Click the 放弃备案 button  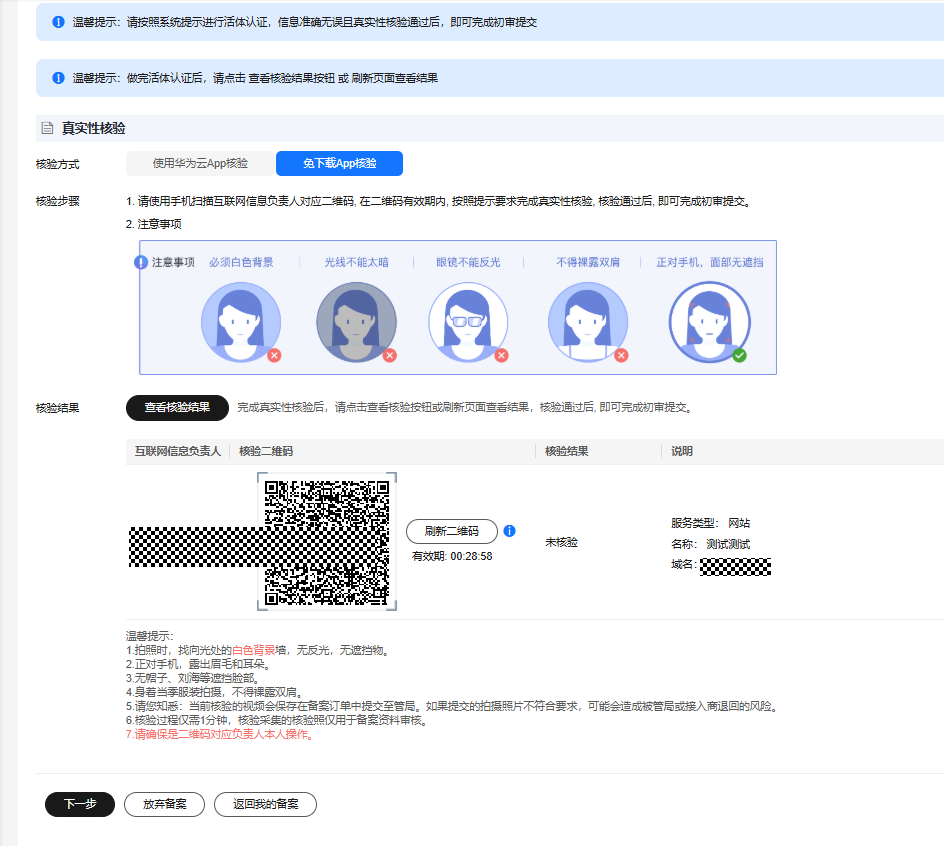click(x=164, y=804)
